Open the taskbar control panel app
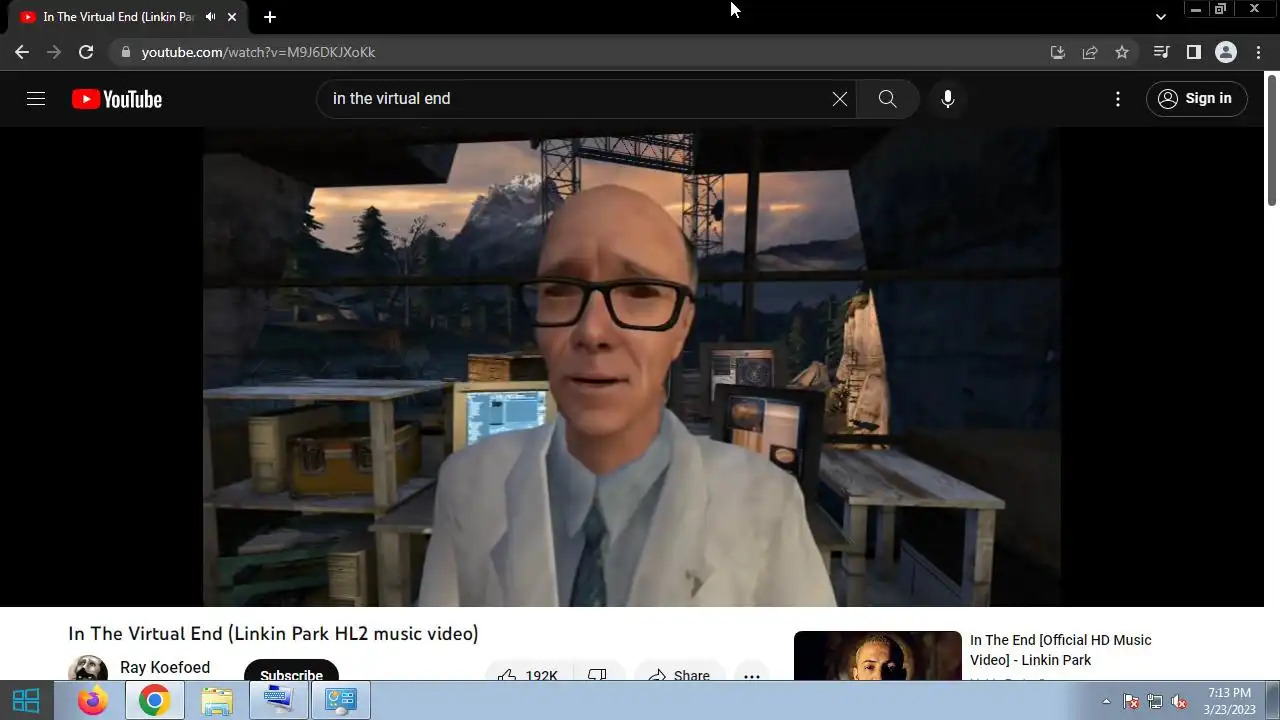Image resolution: width=1280 pixels, height=720 pixels. 341,701
